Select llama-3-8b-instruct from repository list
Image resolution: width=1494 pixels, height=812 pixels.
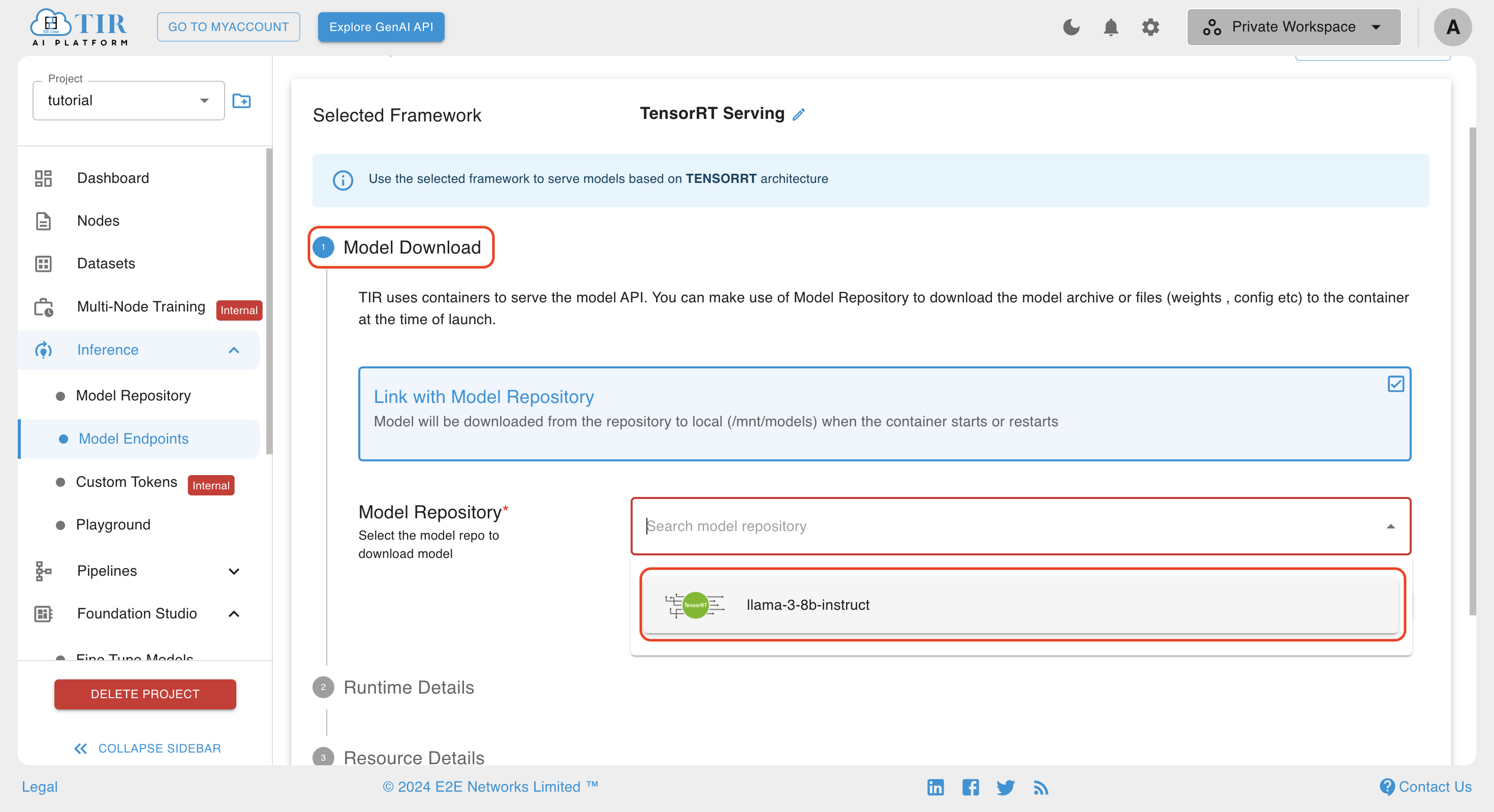1021,604
